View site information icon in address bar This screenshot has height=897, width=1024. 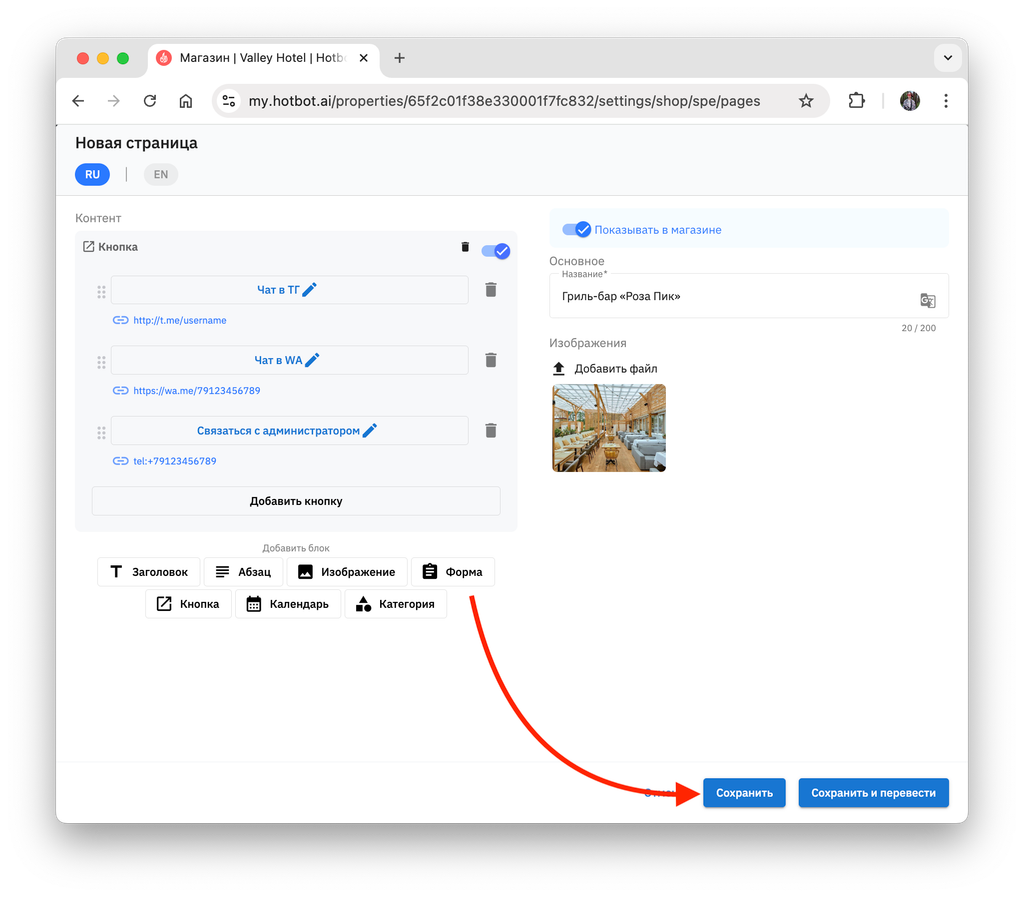point(229,101)
